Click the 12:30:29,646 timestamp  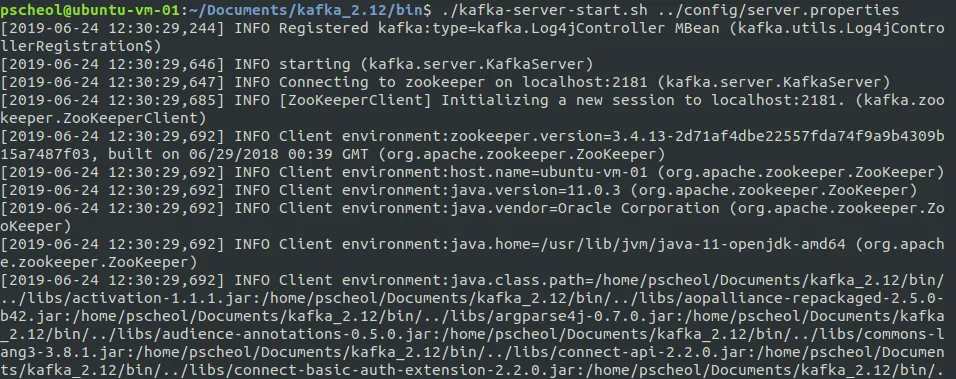(162, 64)
